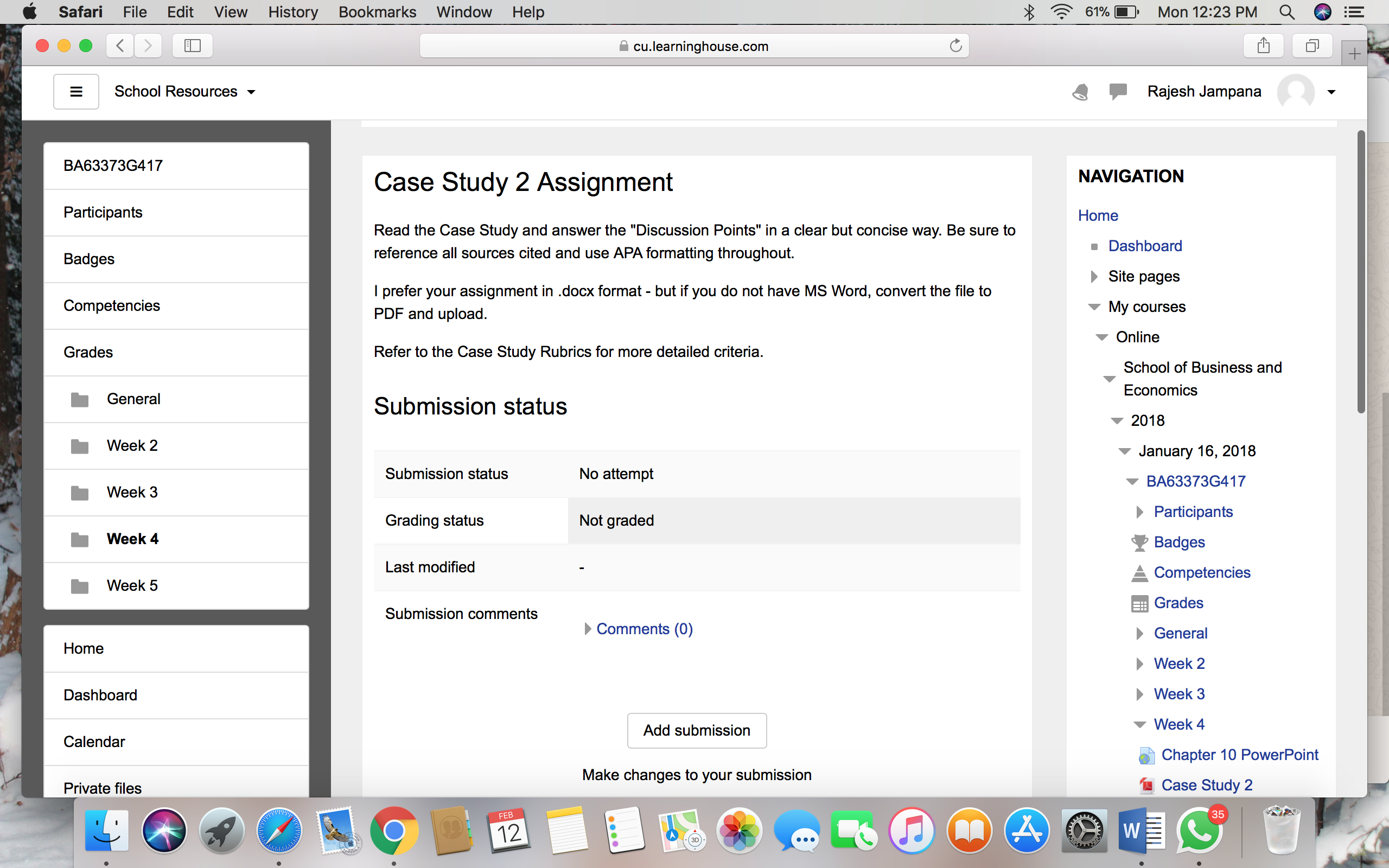Open the Bookmarks menu
1389x868 pixels.
[377, 12]
